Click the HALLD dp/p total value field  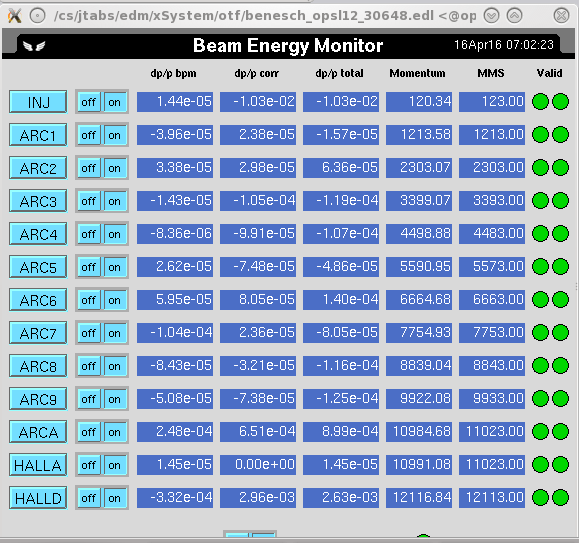[x=341, y=498]
